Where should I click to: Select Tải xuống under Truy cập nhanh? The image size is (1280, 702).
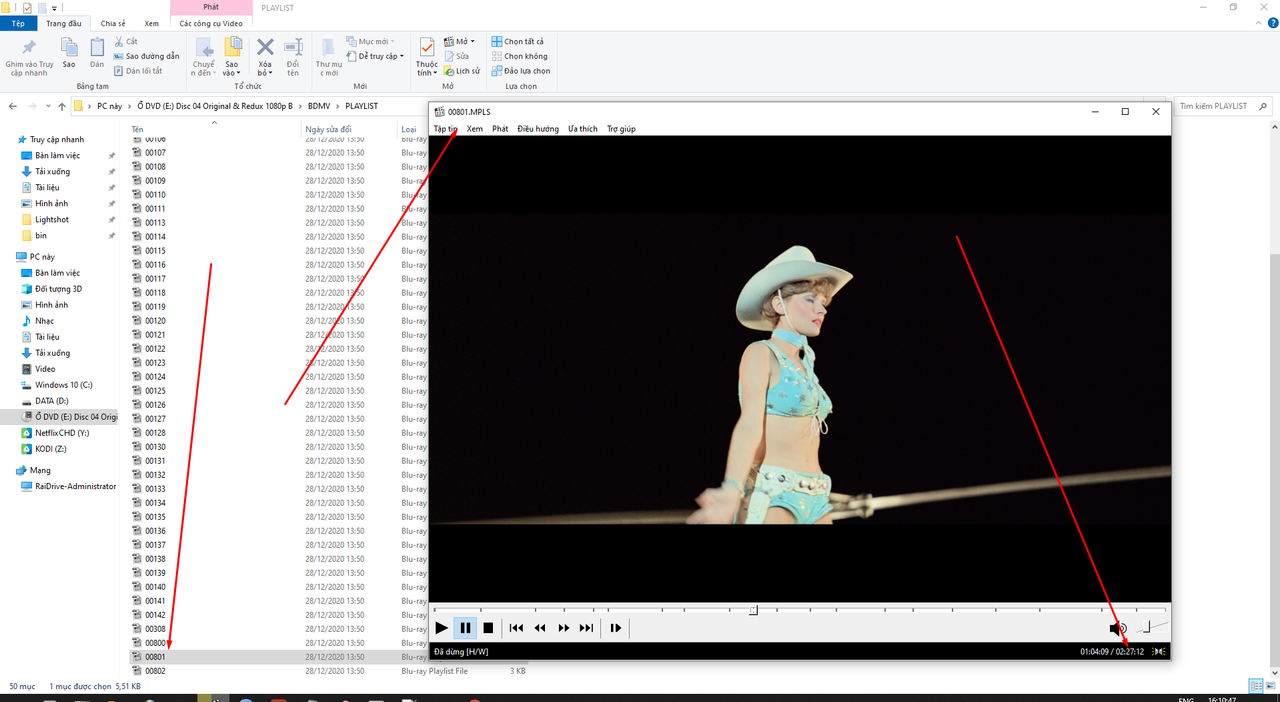pyautogui.click(x=52, y=172)
